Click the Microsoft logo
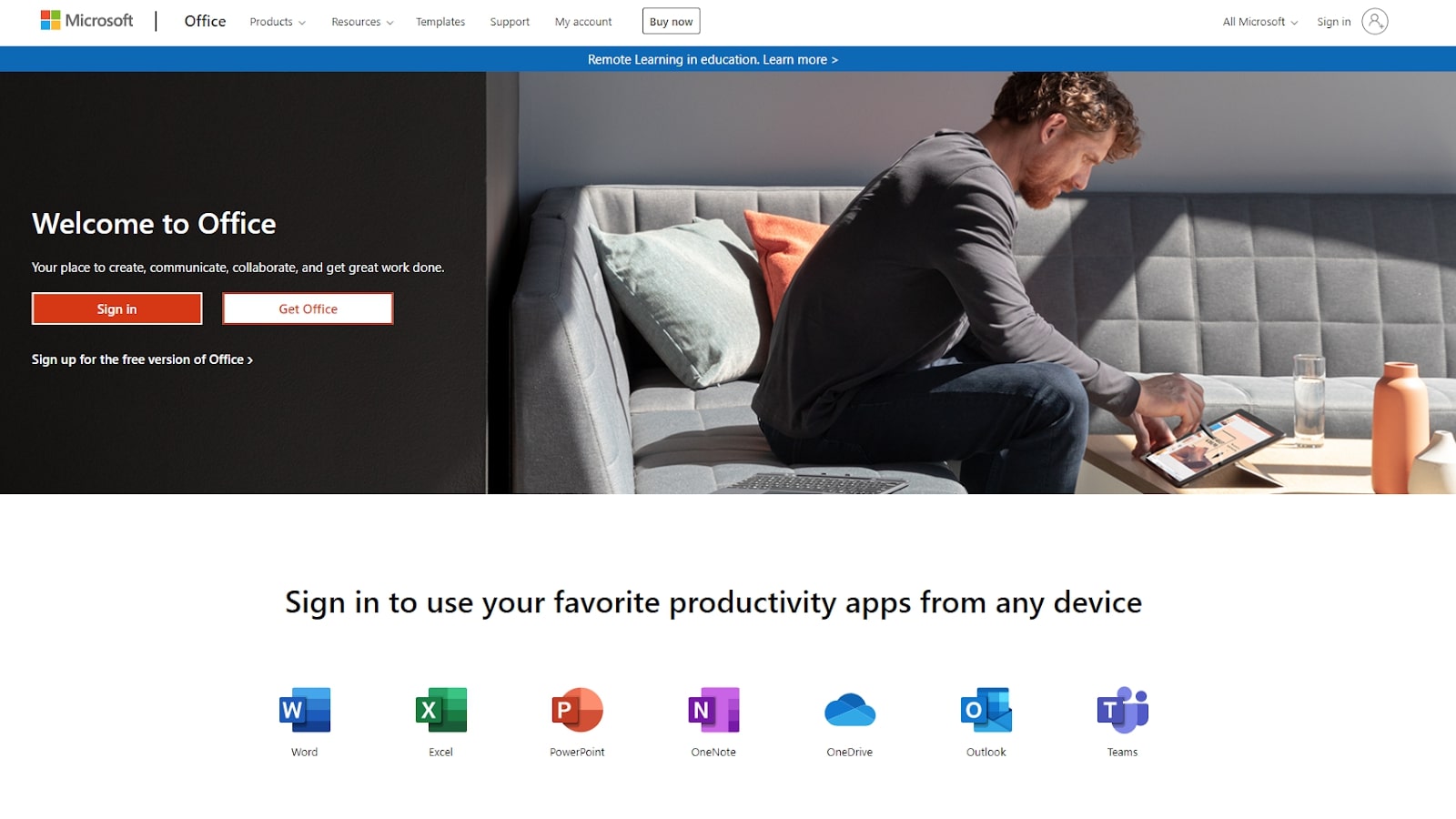The height and width of the screenshot is (819, 1456). [x=86, y=21]
